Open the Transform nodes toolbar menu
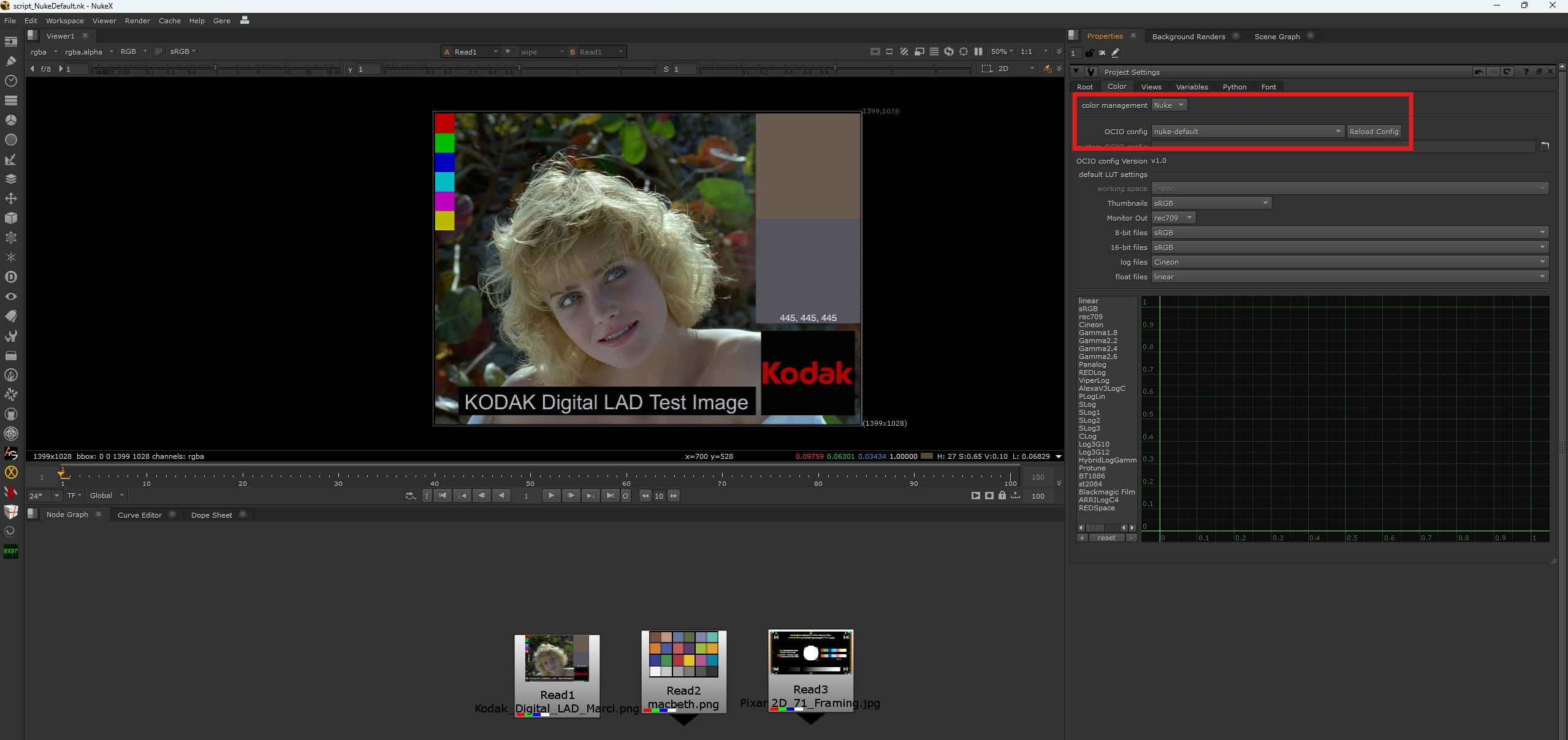 [x=11, y=198]
